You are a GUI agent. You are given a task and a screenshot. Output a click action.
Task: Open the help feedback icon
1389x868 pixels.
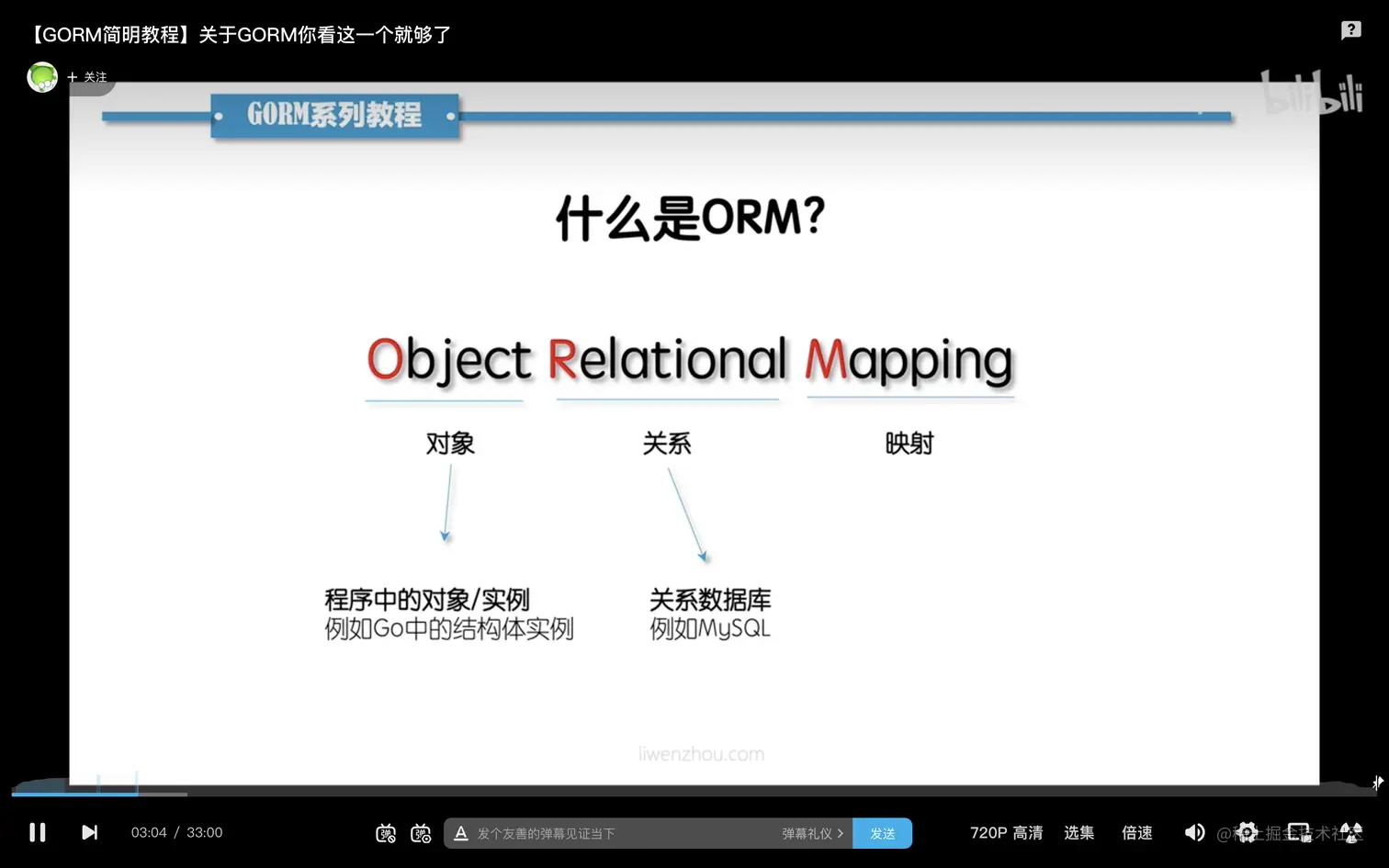(1350, 30)
